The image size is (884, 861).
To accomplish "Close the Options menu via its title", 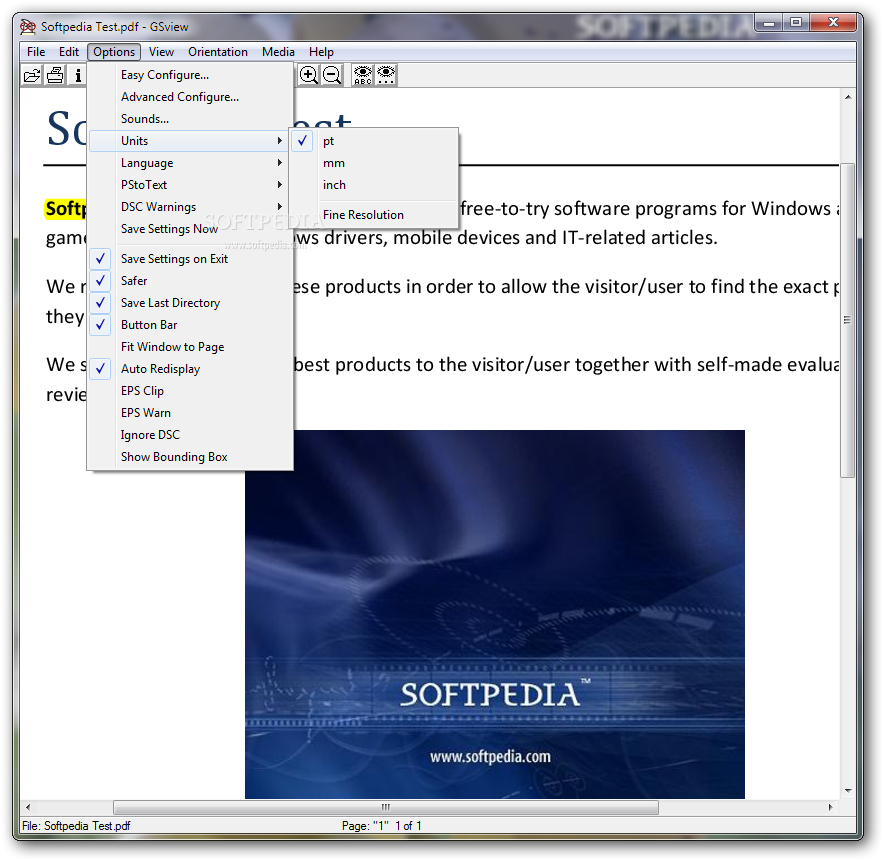I will coord(114,52).
